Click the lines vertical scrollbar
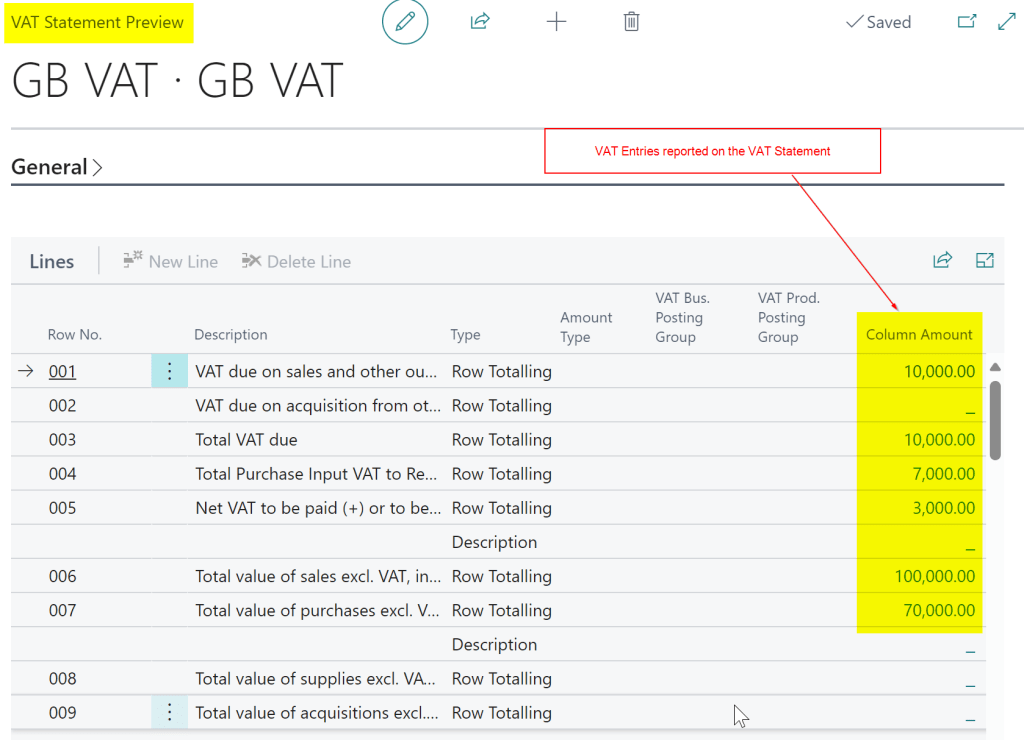Screen dimensions: 1024x740 [x=994, y=420]
